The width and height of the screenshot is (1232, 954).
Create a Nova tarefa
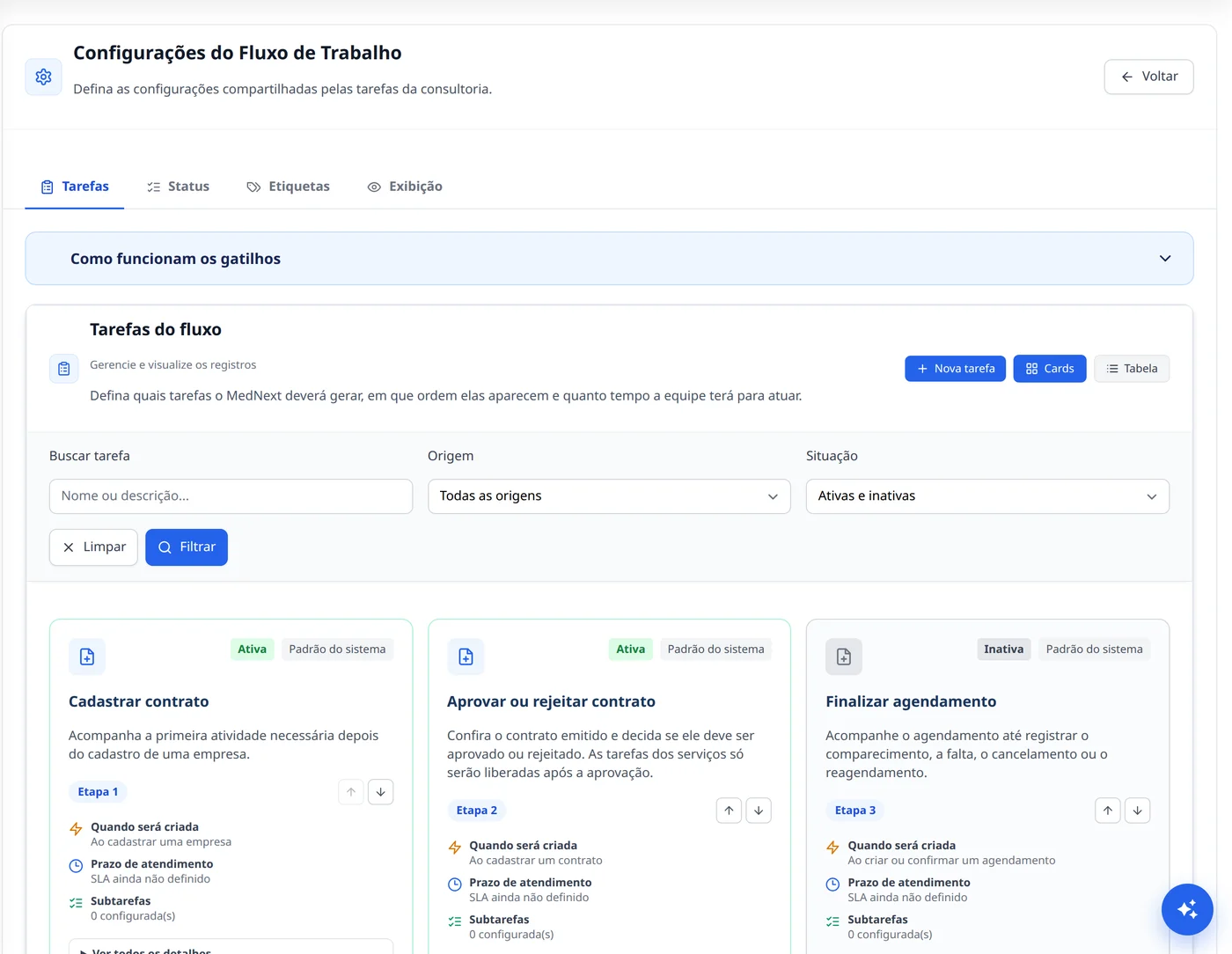[x=955, y=369]
